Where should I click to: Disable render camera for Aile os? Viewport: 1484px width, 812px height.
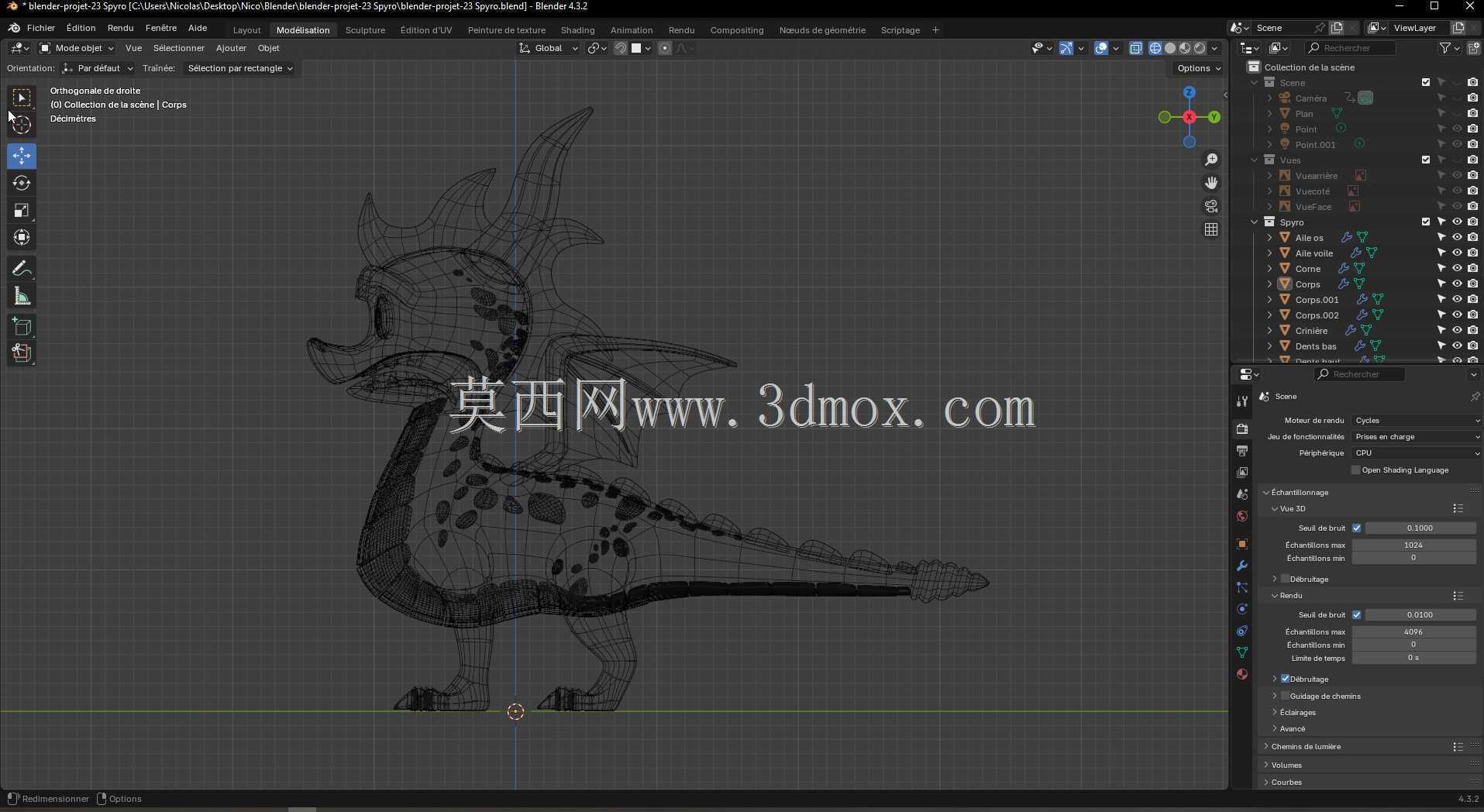tap(1472, 237)
